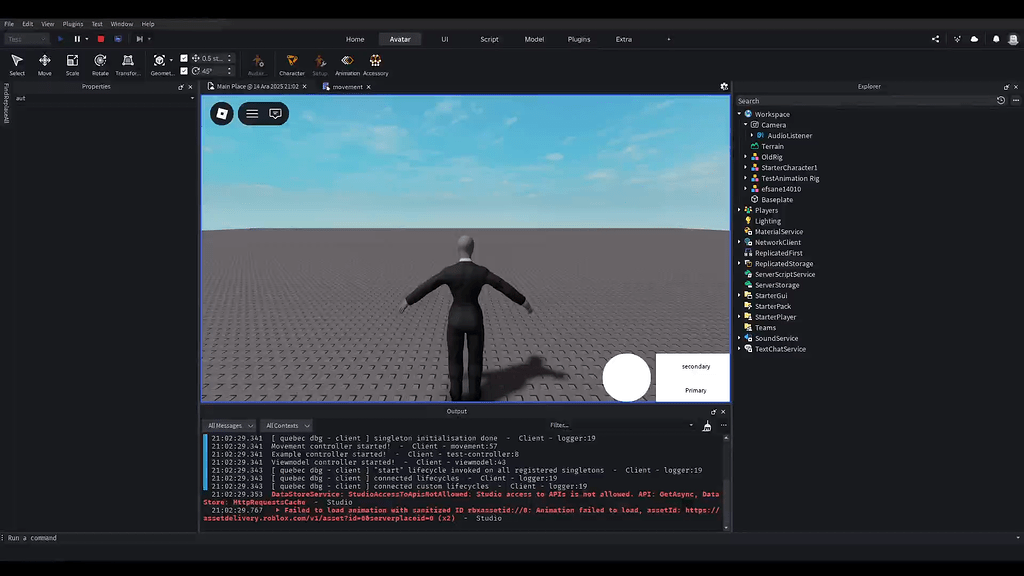The width and height of the screenshot is (1024, 576).
Task: Collapse the Workspace tree item
Action: 737,114
